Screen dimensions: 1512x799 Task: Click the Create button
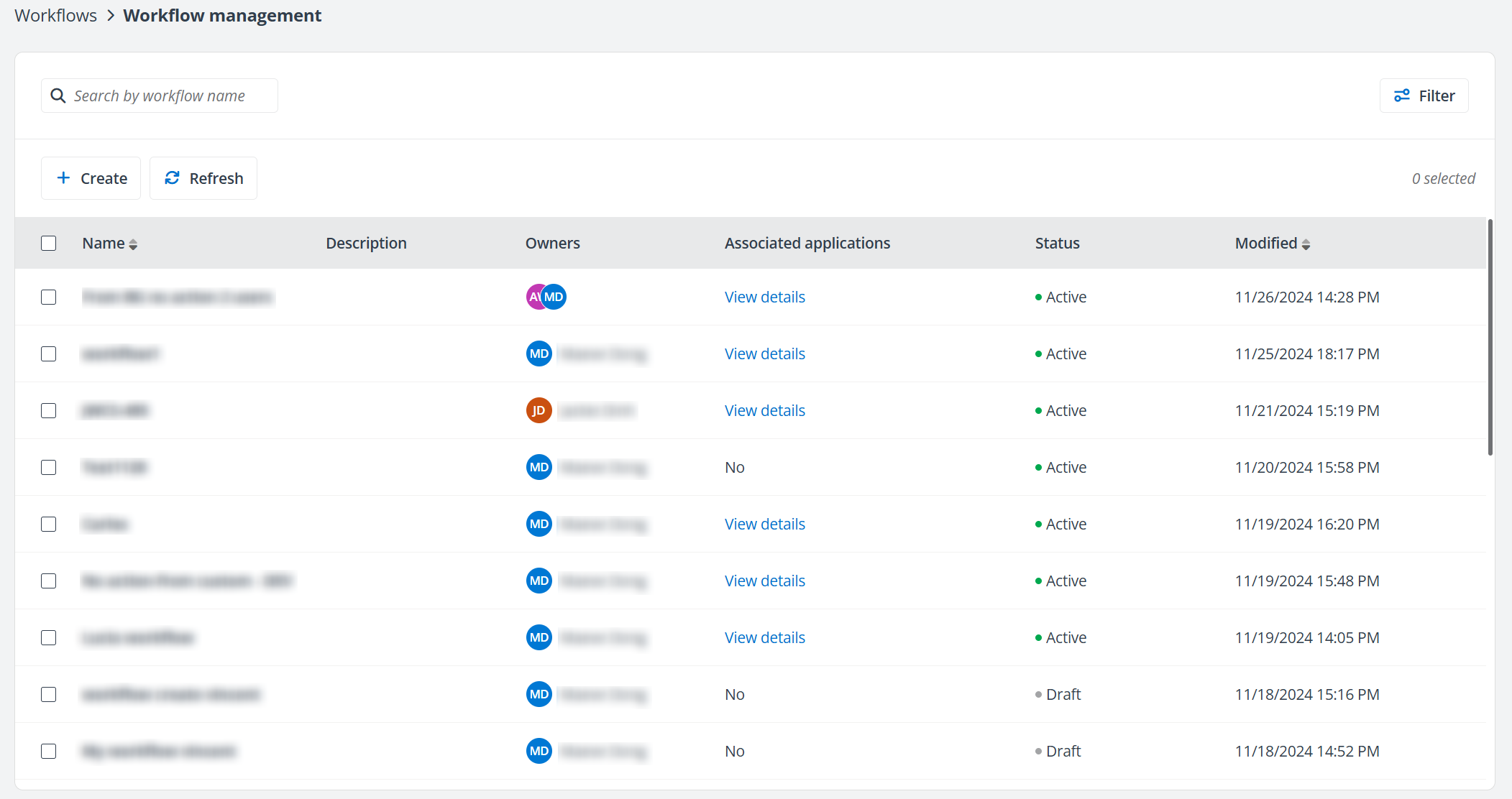click(x=91, y=177)
